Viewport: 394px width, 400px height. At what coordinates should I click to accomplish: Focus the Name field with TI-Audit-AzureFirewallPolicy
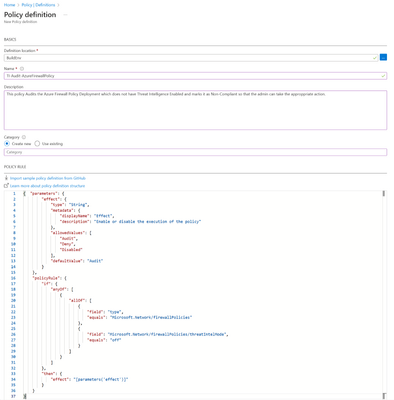click(195, 76)
